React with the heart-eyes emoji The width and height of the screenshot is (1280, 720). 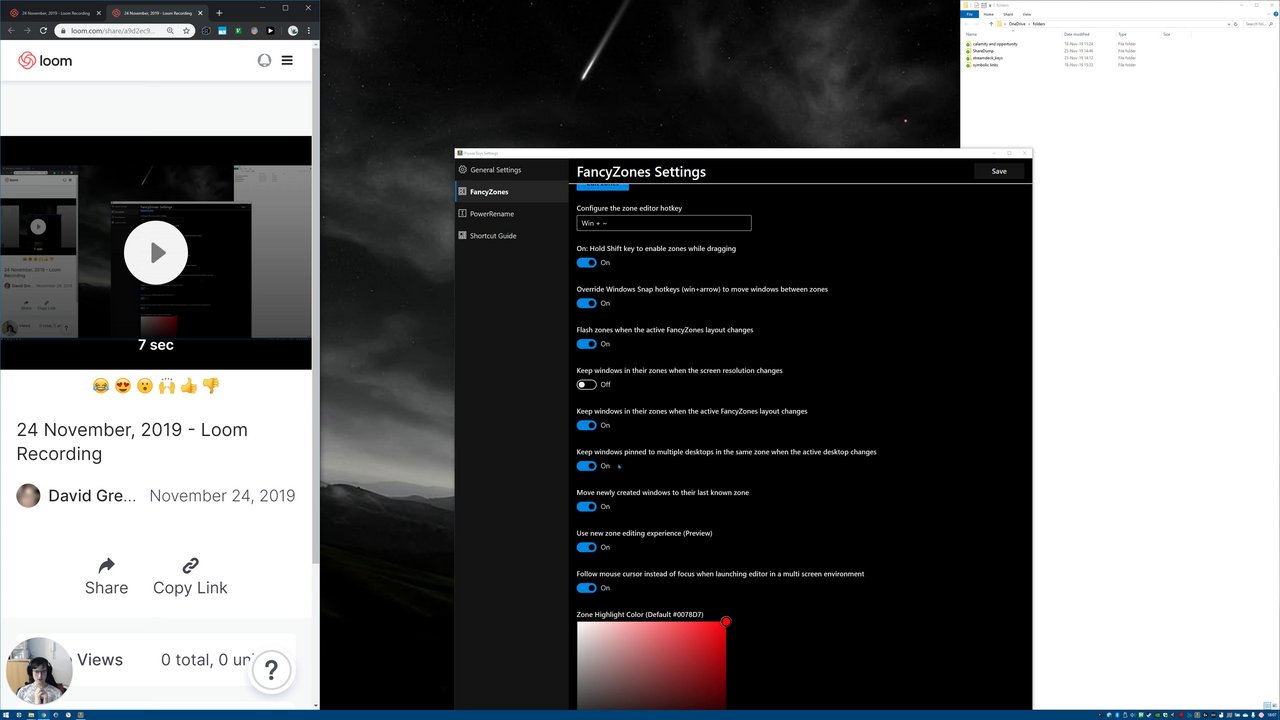pos(123,386)
